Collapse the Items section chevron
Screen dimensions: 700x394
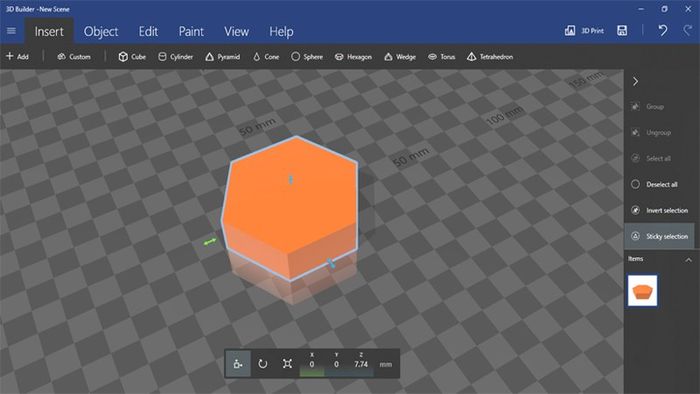[688, 260]
